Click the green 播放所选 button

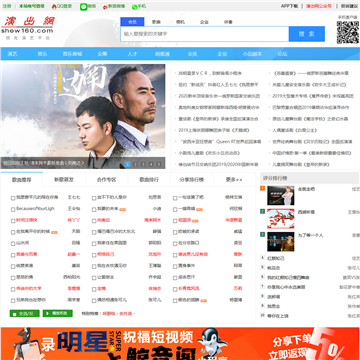57,313
